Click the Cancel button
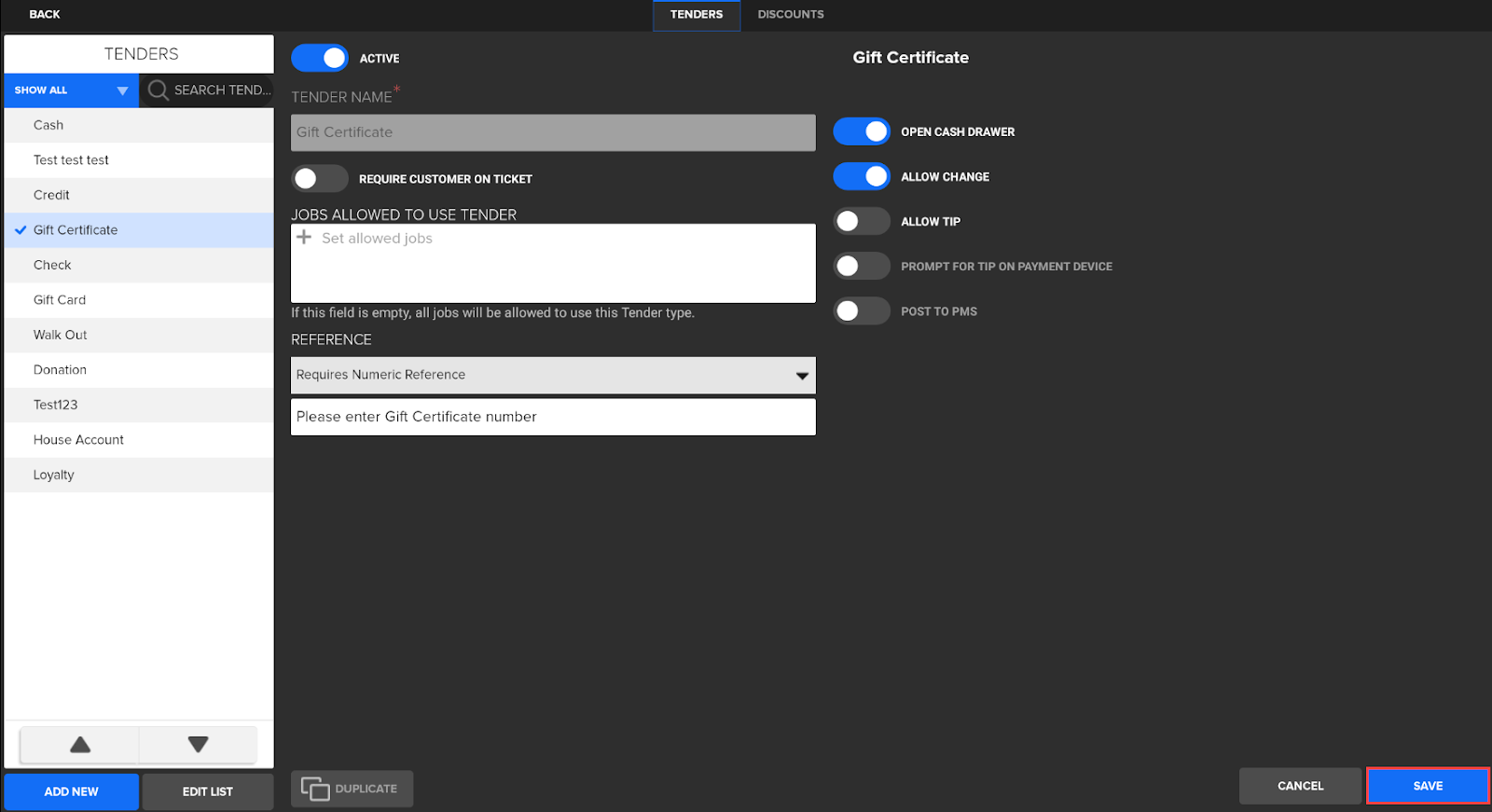 coord(1300,786)
